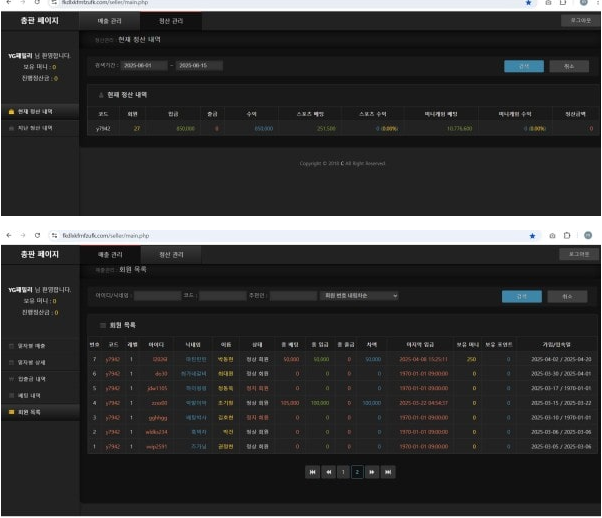
Task: Open 현재 정산 내역 in the sidebar
Action: tap(35, 111)
